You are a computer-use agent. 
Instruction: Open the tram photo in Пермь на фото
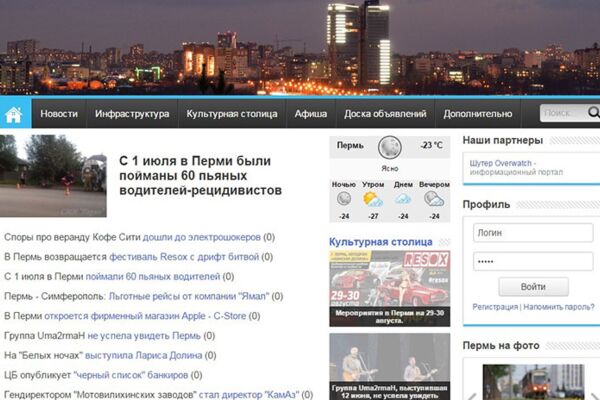(533, 382)
